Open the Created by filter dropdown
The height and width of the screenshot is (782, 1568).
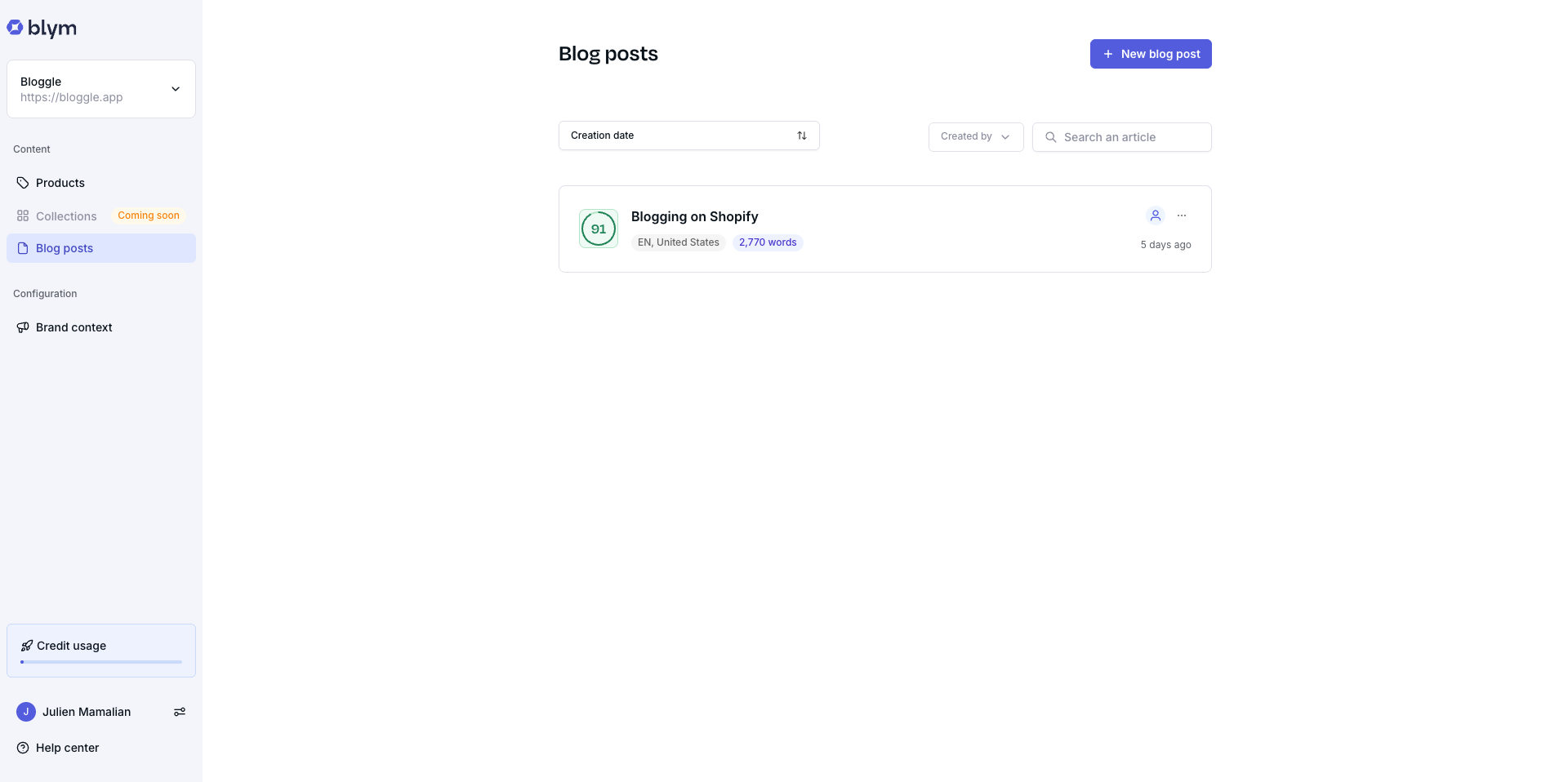[975, 137]
